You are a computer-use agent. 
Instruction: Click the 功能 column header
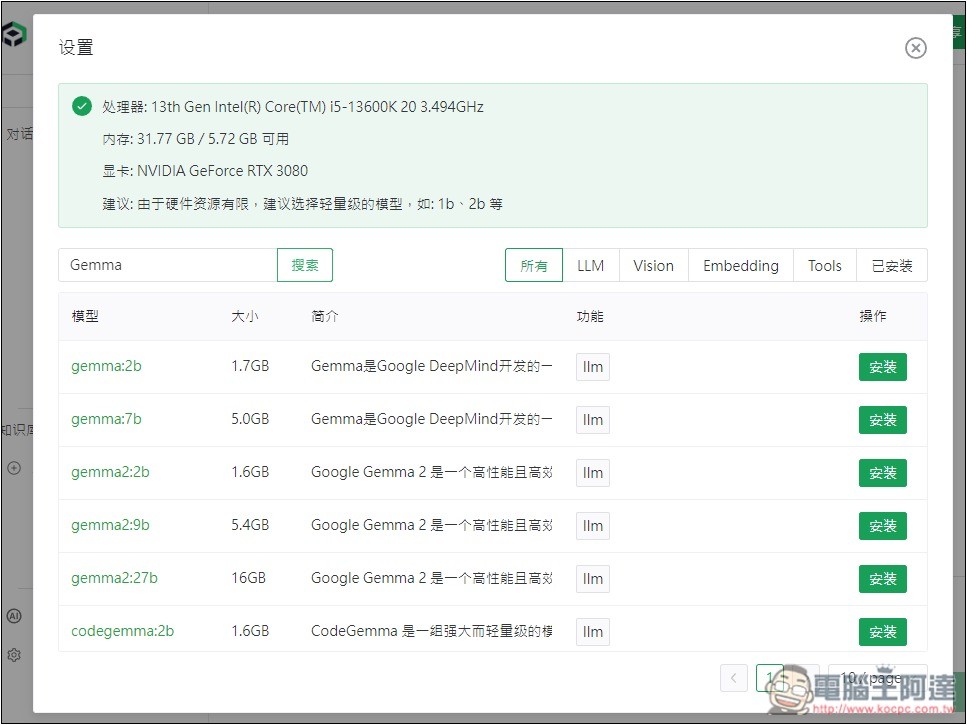590,316
